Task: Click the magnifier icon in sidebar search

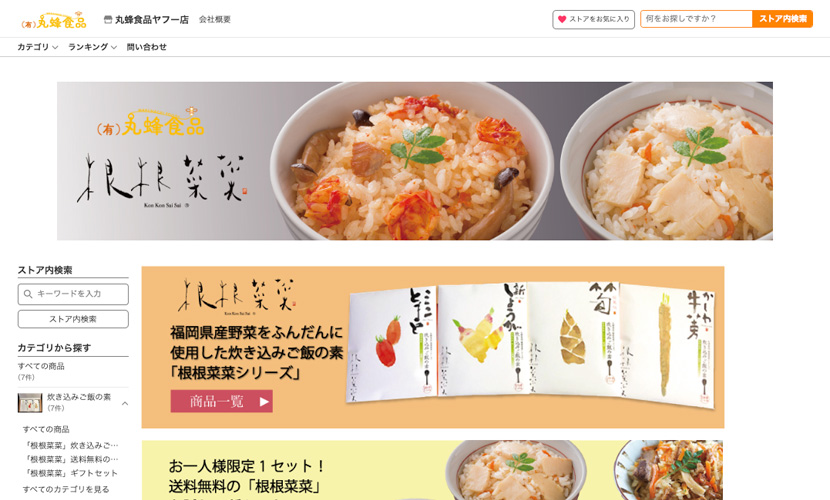Action: (x=28, y=294)
